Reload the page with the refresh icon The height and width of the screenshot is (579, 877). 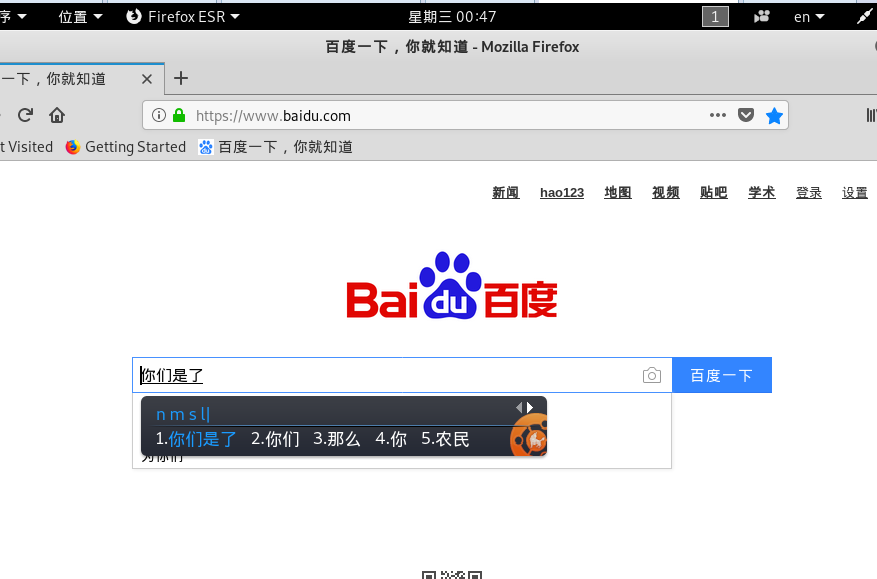click(25, 115)
